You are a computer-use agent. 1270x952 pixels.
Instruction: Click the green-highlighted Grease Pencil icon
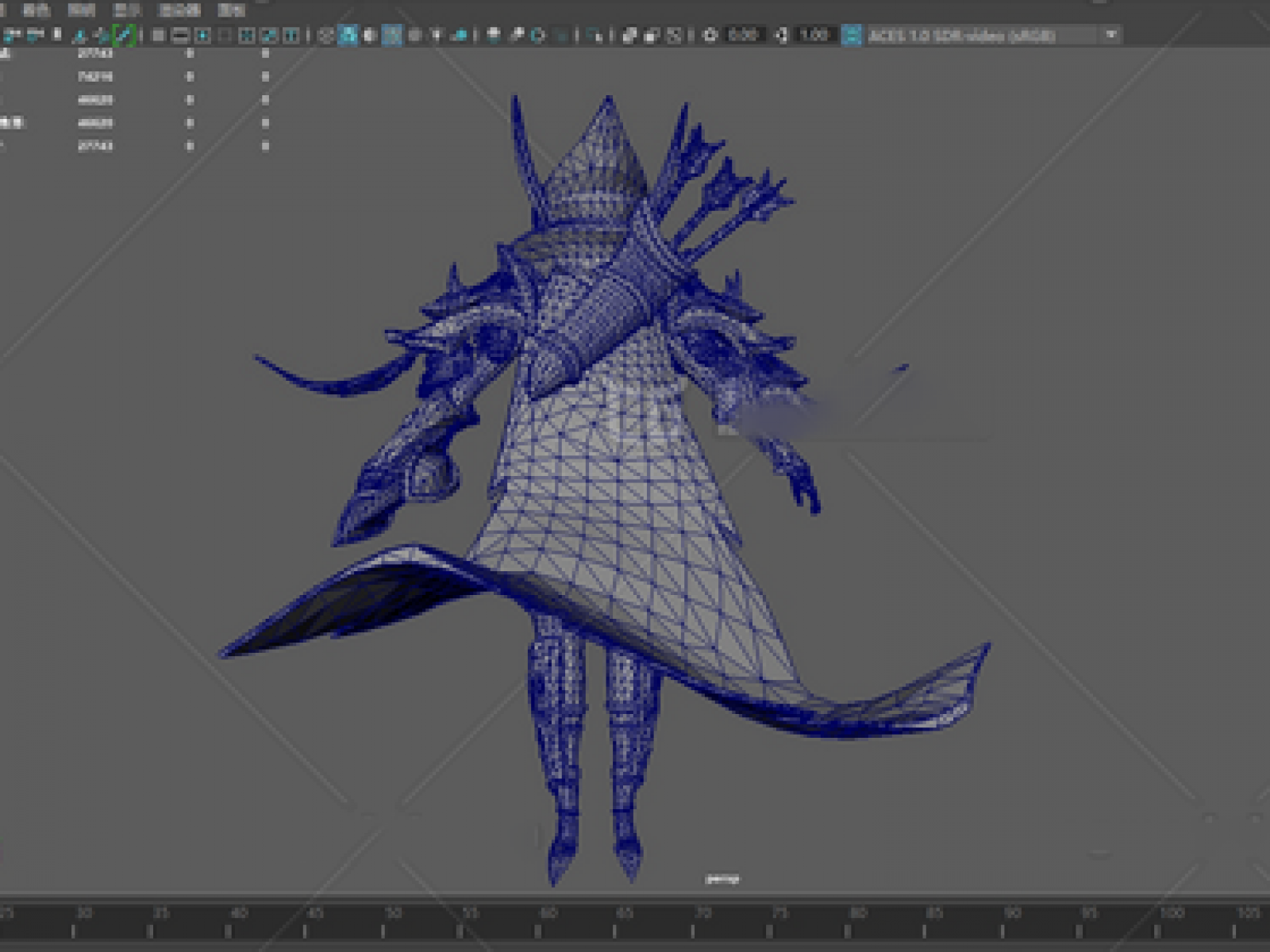click(x=125, y=35)
